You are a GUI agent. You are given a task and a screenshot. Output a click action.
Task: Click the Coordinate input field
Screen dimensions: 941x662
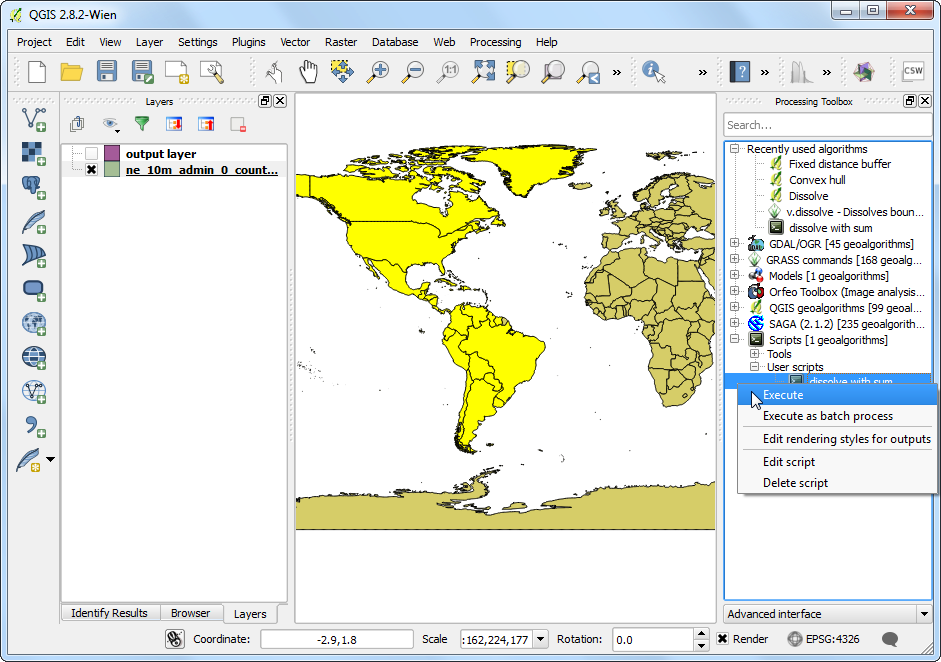337,639
